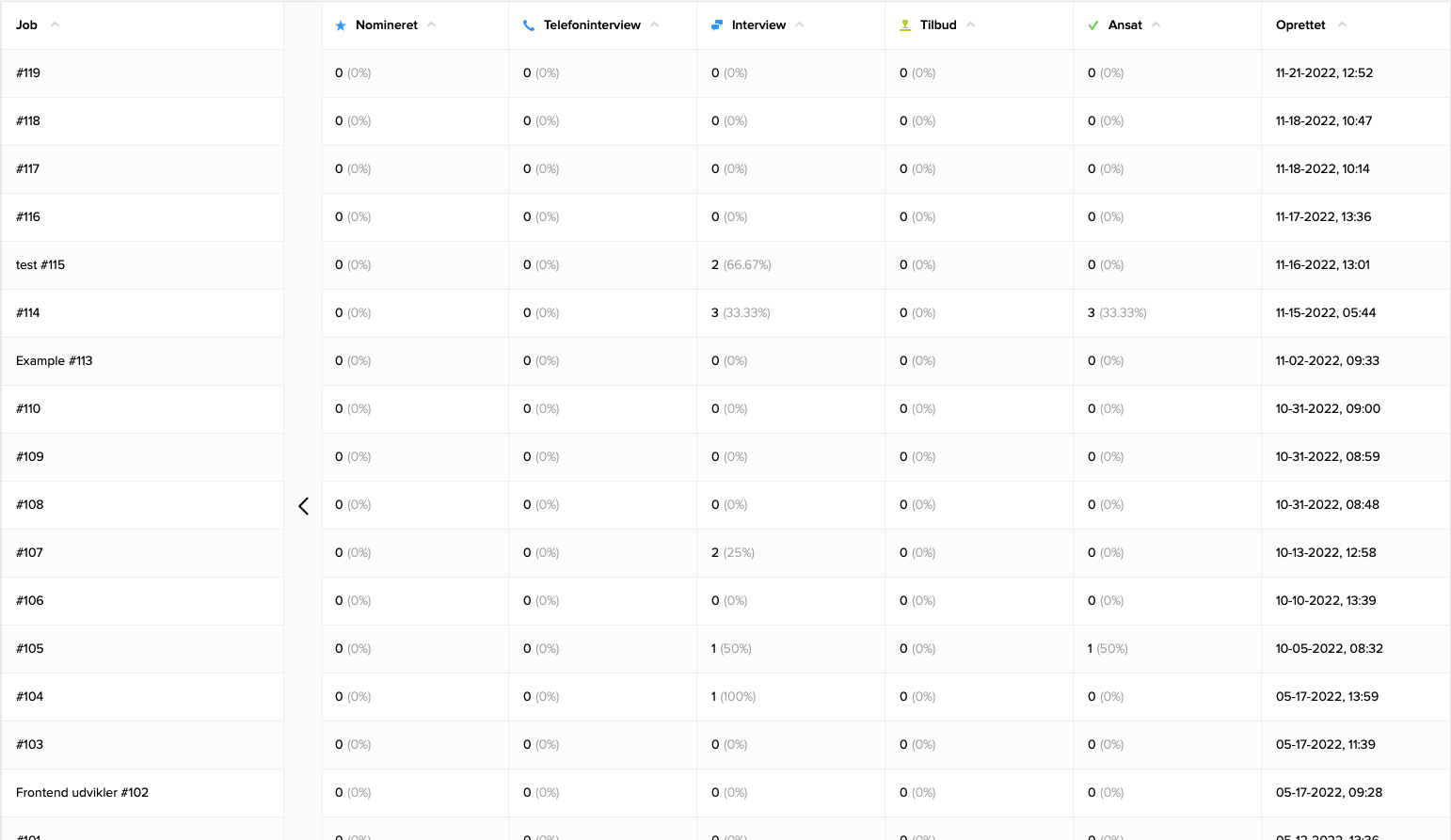The width and height of the screenshot is (1451, 840).
Task: Click the Ansat green checkmark icon
Action: (x=1093, y=25)
